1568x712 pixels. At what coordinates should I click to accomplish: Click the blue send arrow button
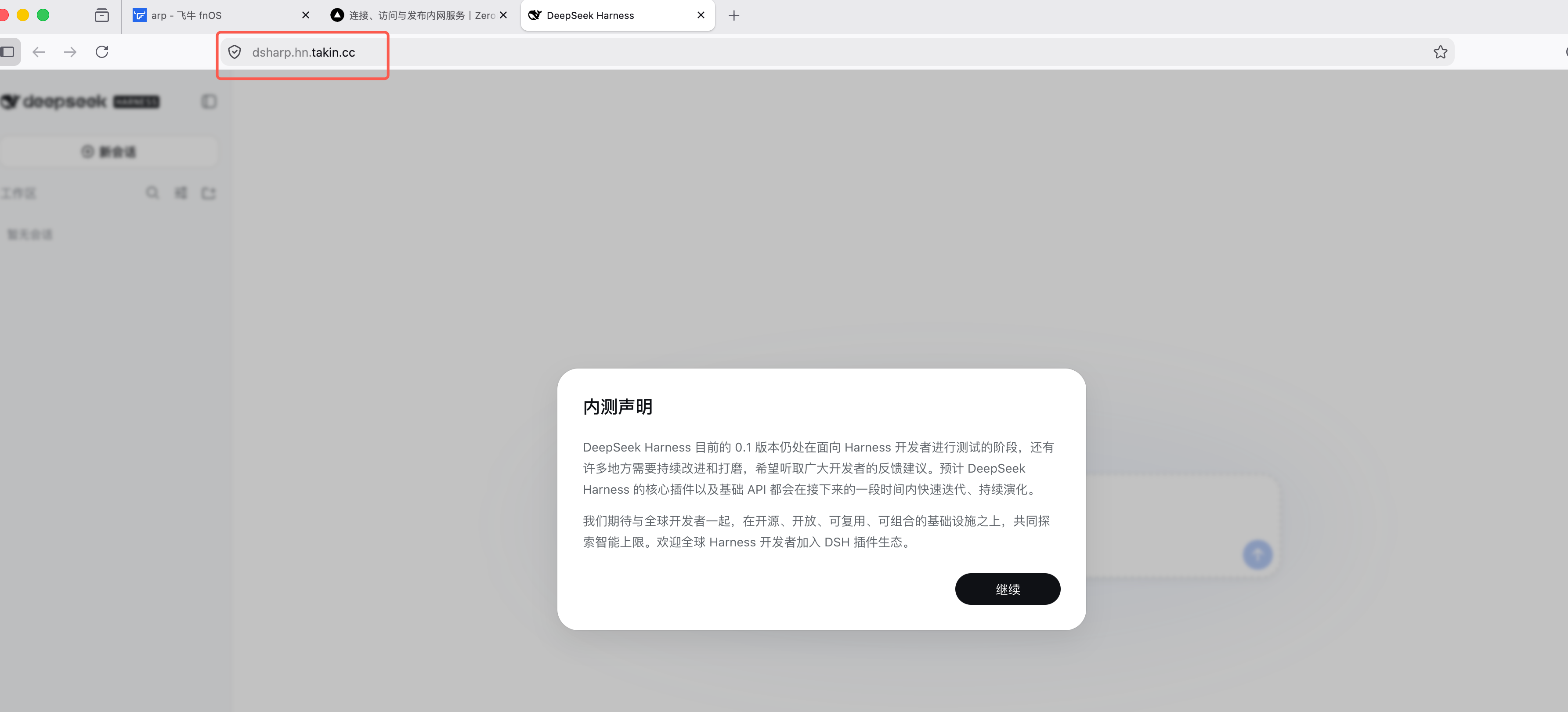(x=1257, y=554)
